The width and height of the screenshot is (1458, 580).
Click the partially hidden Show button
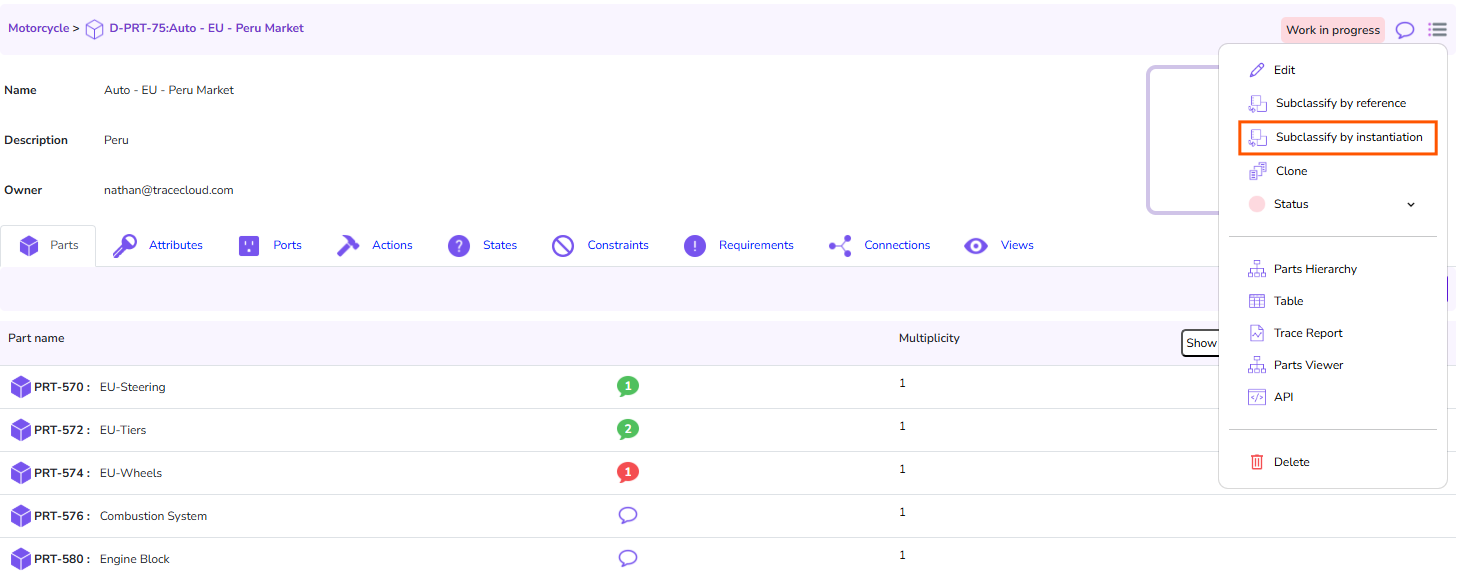1199,343
